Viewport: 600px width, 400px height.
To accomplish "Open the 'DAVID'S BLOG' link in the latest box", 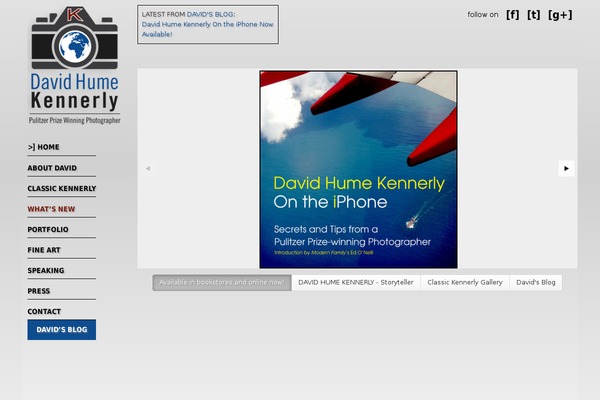I will [x=210, y=14].
